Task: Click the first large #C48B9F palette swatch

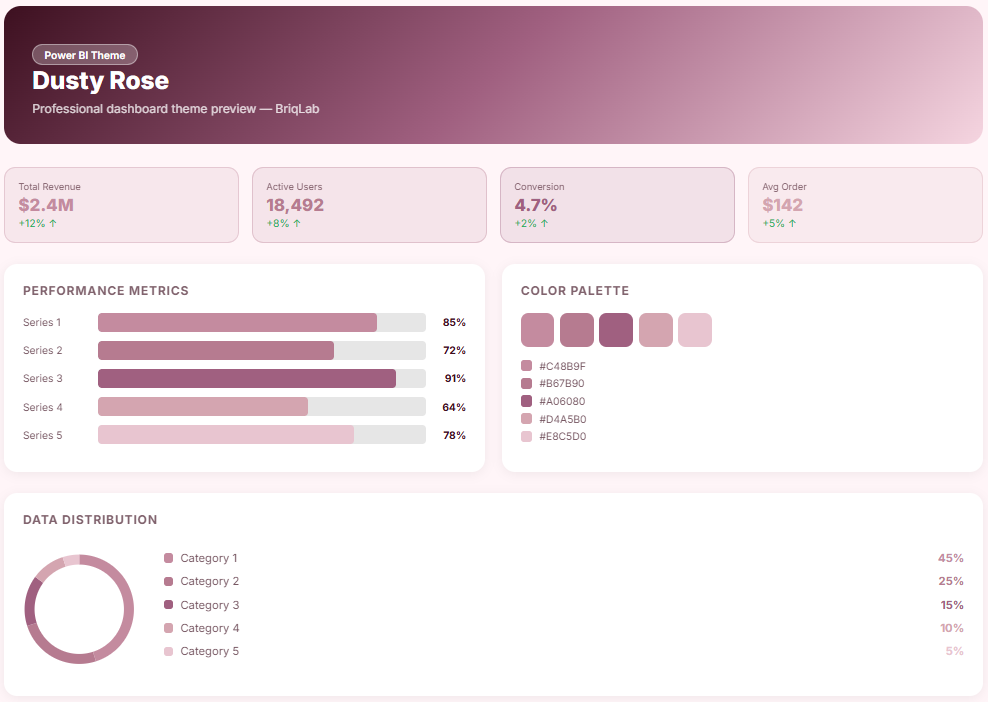Action: coord(537,330)
